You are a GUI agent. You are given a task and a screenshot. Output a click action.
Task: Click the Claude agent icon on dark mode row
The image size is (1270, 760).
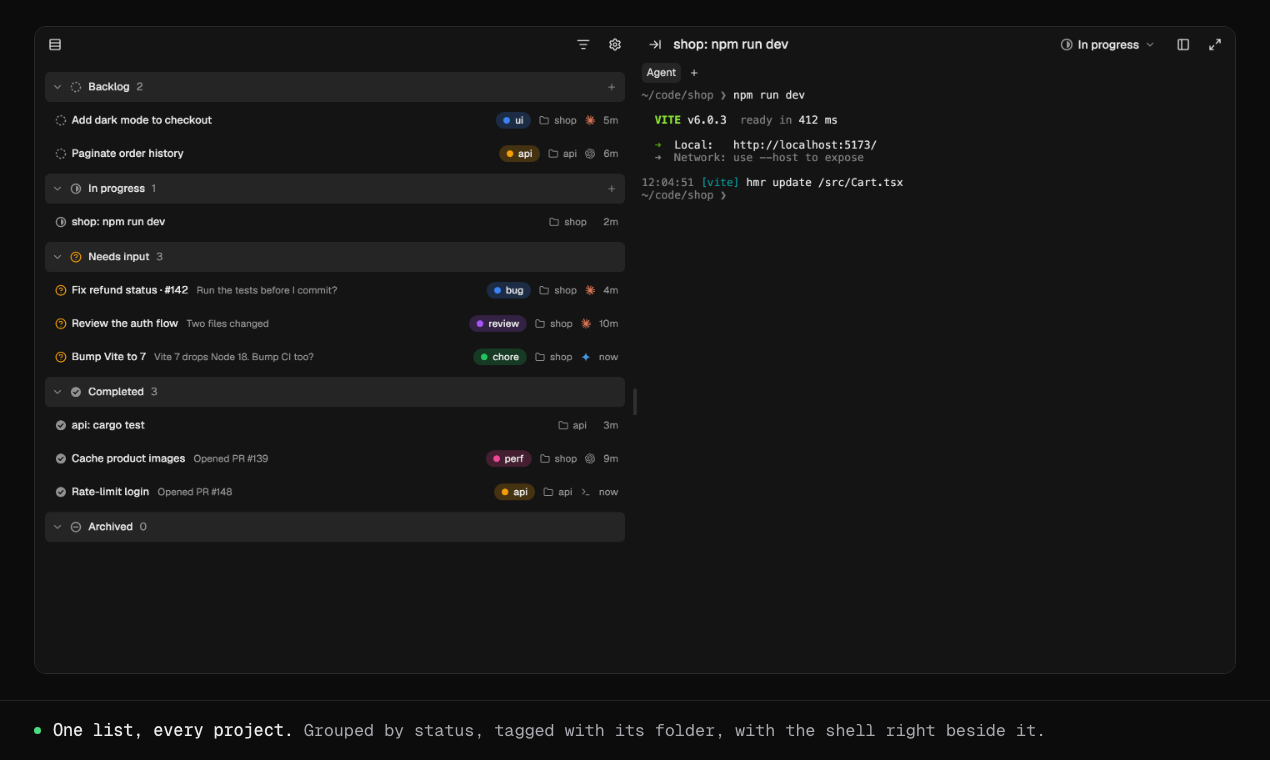point(590,120)
